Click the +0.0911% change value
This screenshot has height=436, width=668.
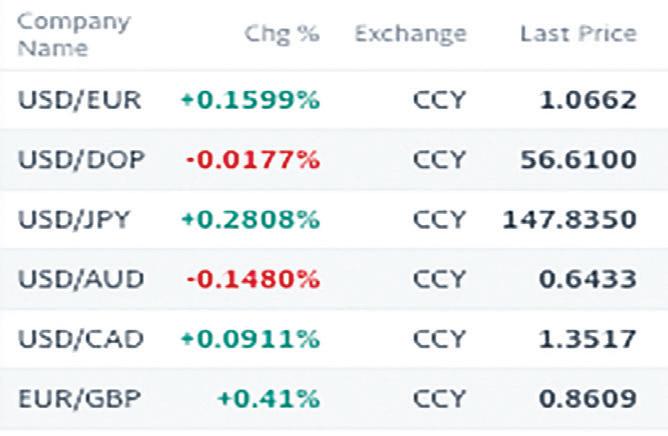click(250, 339)
